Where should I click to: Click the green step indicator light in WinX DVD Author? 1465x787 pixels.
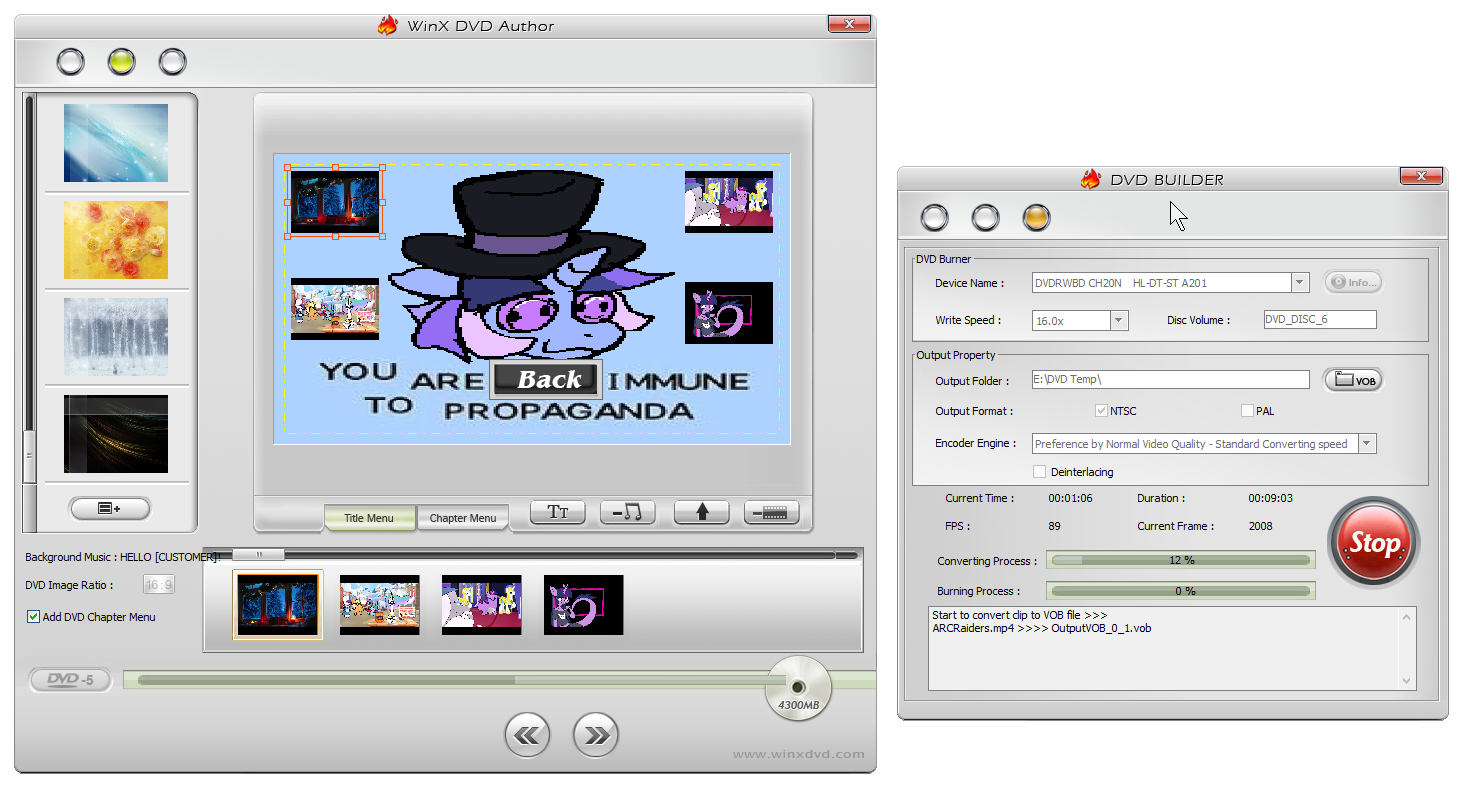(121, 62)
